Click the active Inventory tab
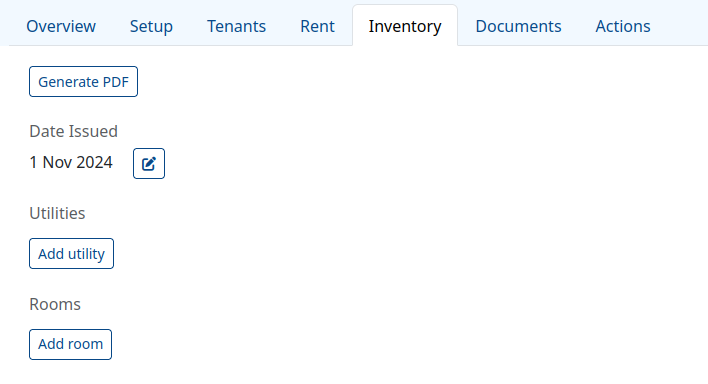708x384 pixels. pos(405,26)
